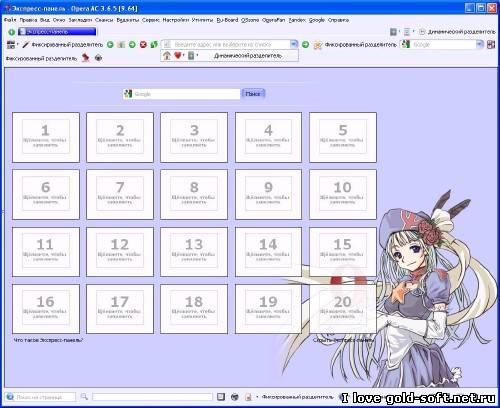Open dropdown arrow beside bottom page icon
Image resolution: width=500 pixels, height=408 pixels.
click(x=257, y=397)
